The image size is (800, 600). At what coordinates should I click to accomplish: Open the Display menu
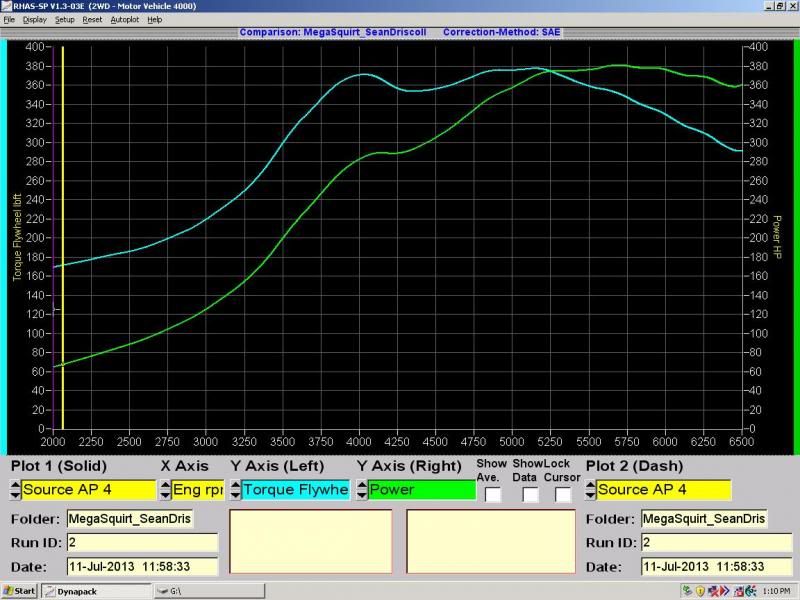(x=34, y=19)
